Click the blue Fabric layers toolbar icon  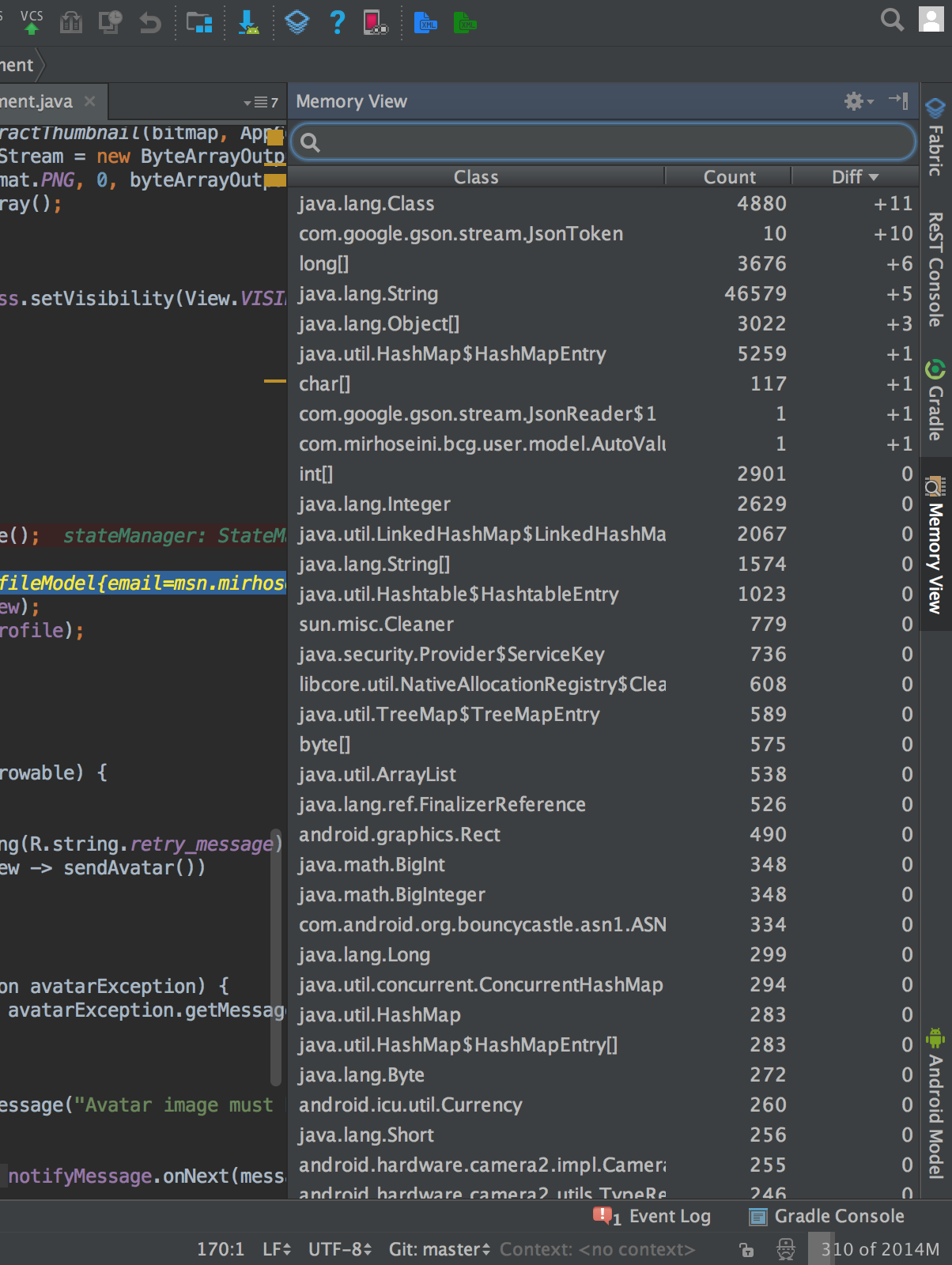(297, 22)
